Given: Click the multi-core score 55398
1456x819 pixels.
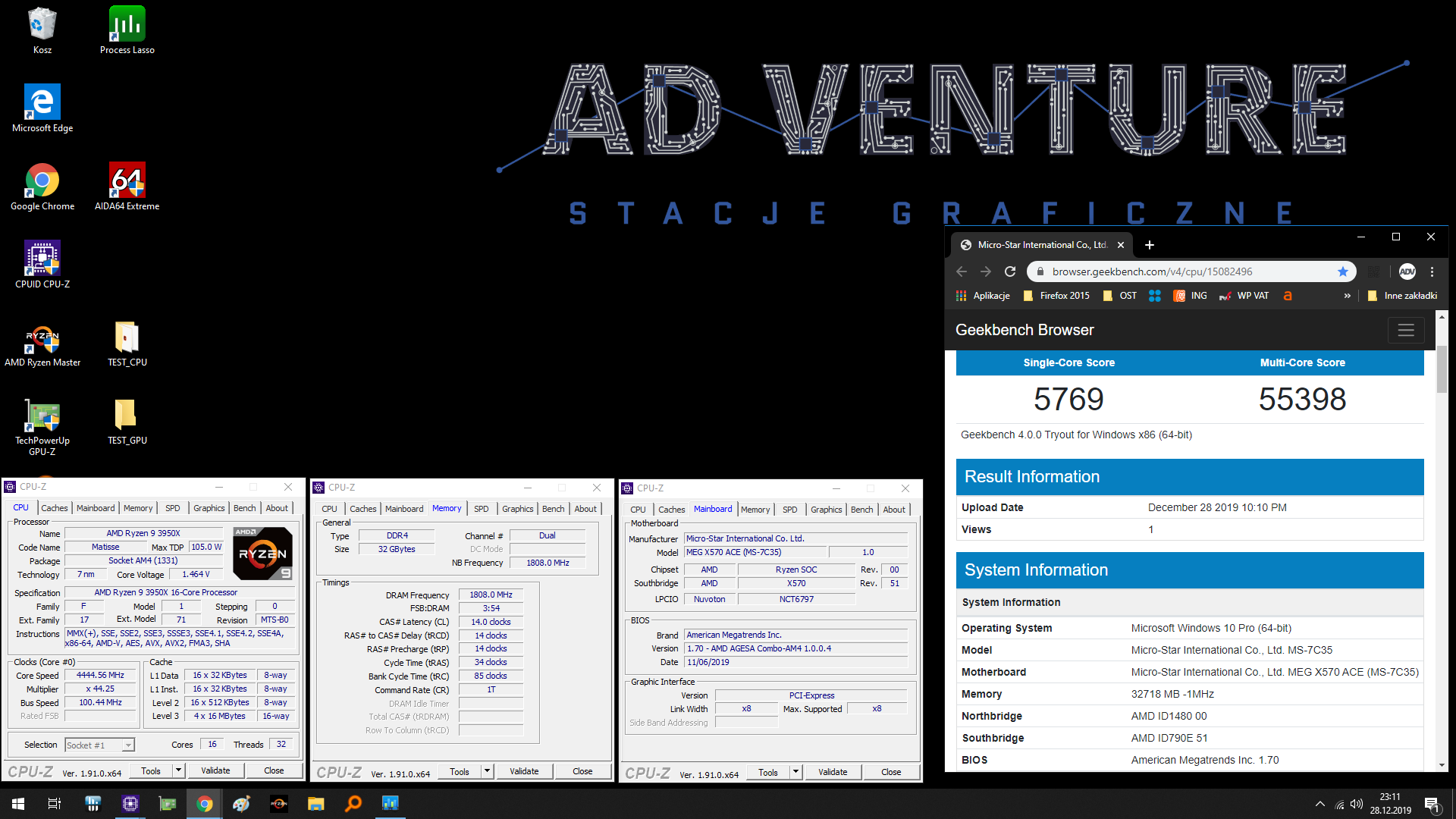Looking at the screenshot, I should 1302,399.
